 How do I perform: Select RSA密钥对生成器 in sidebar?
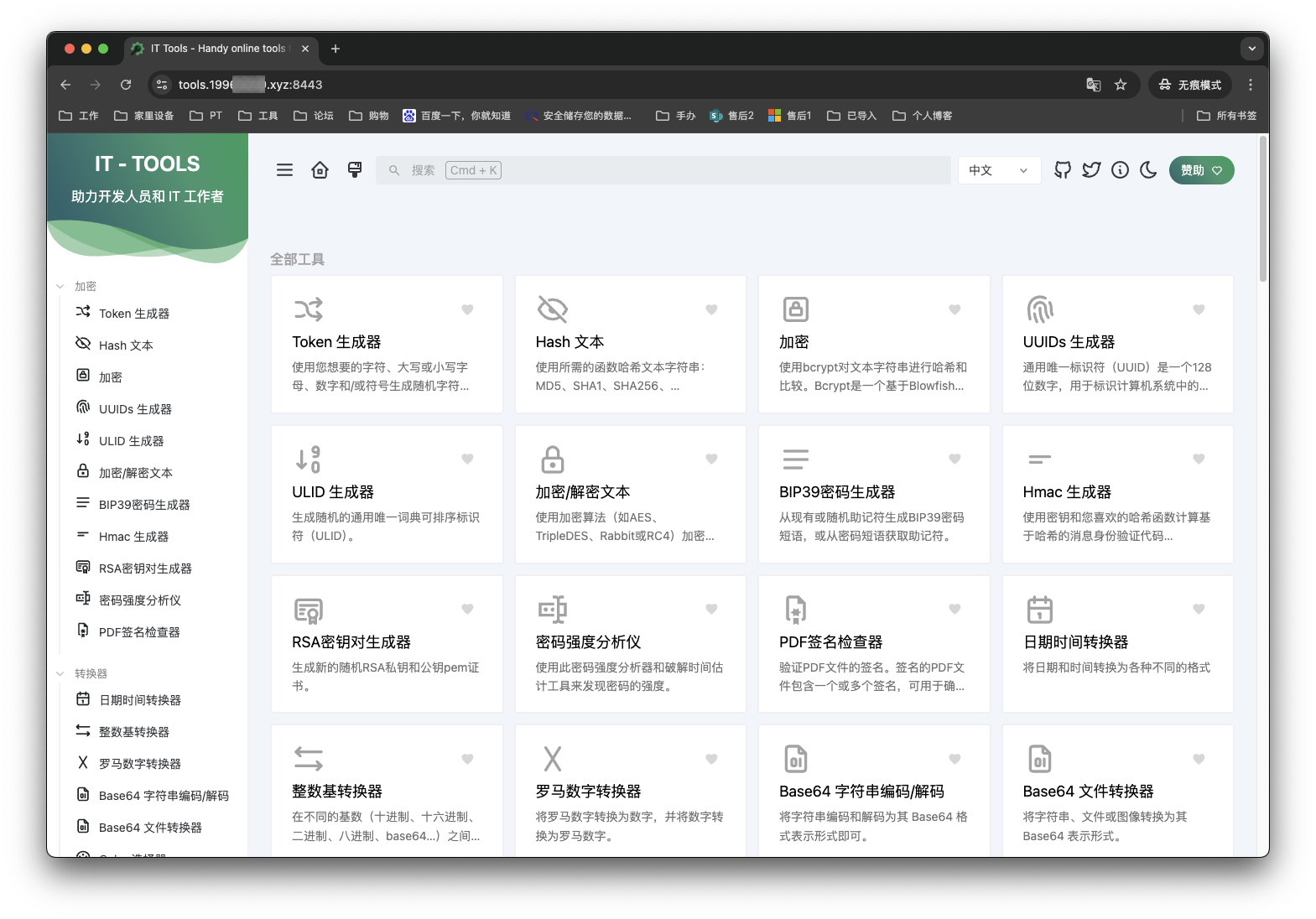click(145, 569)
